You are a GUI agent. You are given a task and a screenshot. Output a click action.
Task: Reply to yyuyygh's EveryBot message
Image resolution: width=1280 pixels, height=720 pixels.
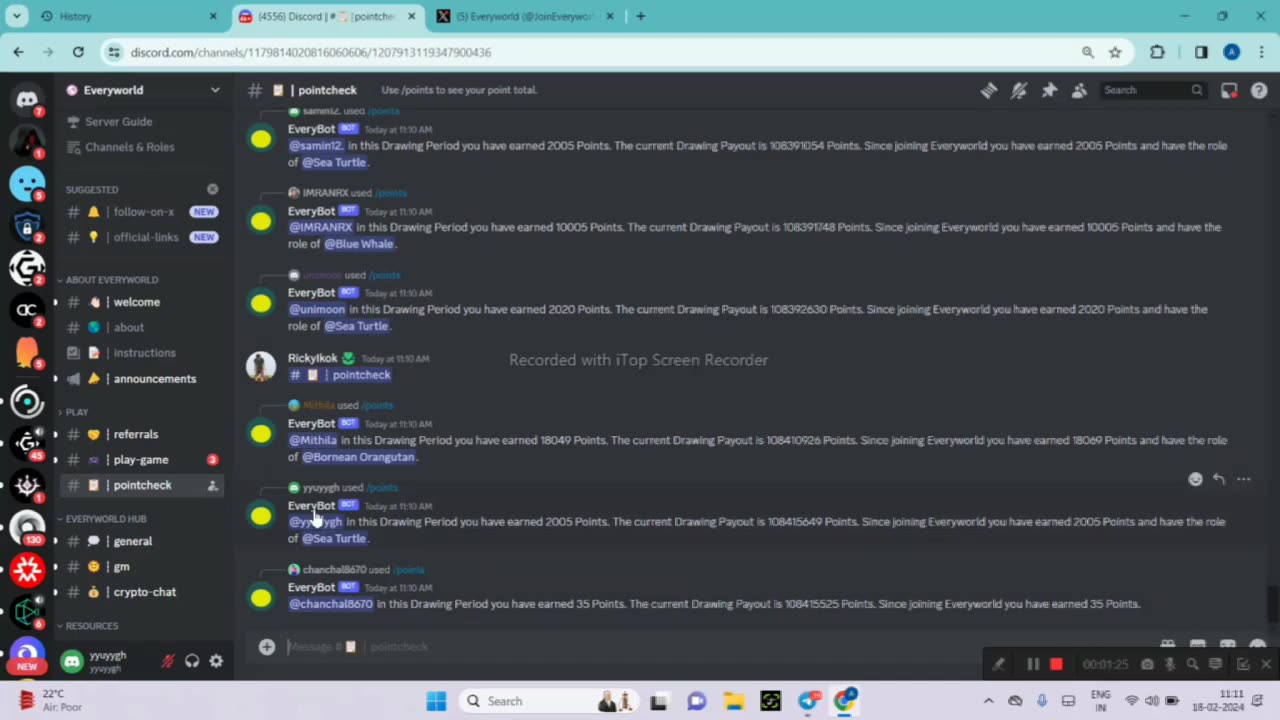(x=1219, y=479)
